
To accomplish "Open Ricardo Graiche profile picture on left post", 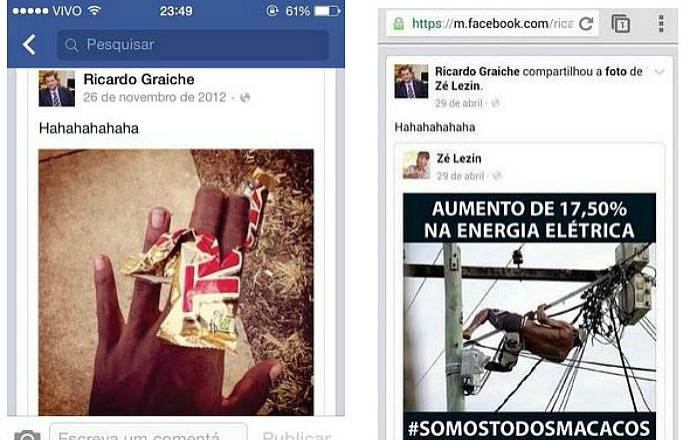I will click(57, 88).
